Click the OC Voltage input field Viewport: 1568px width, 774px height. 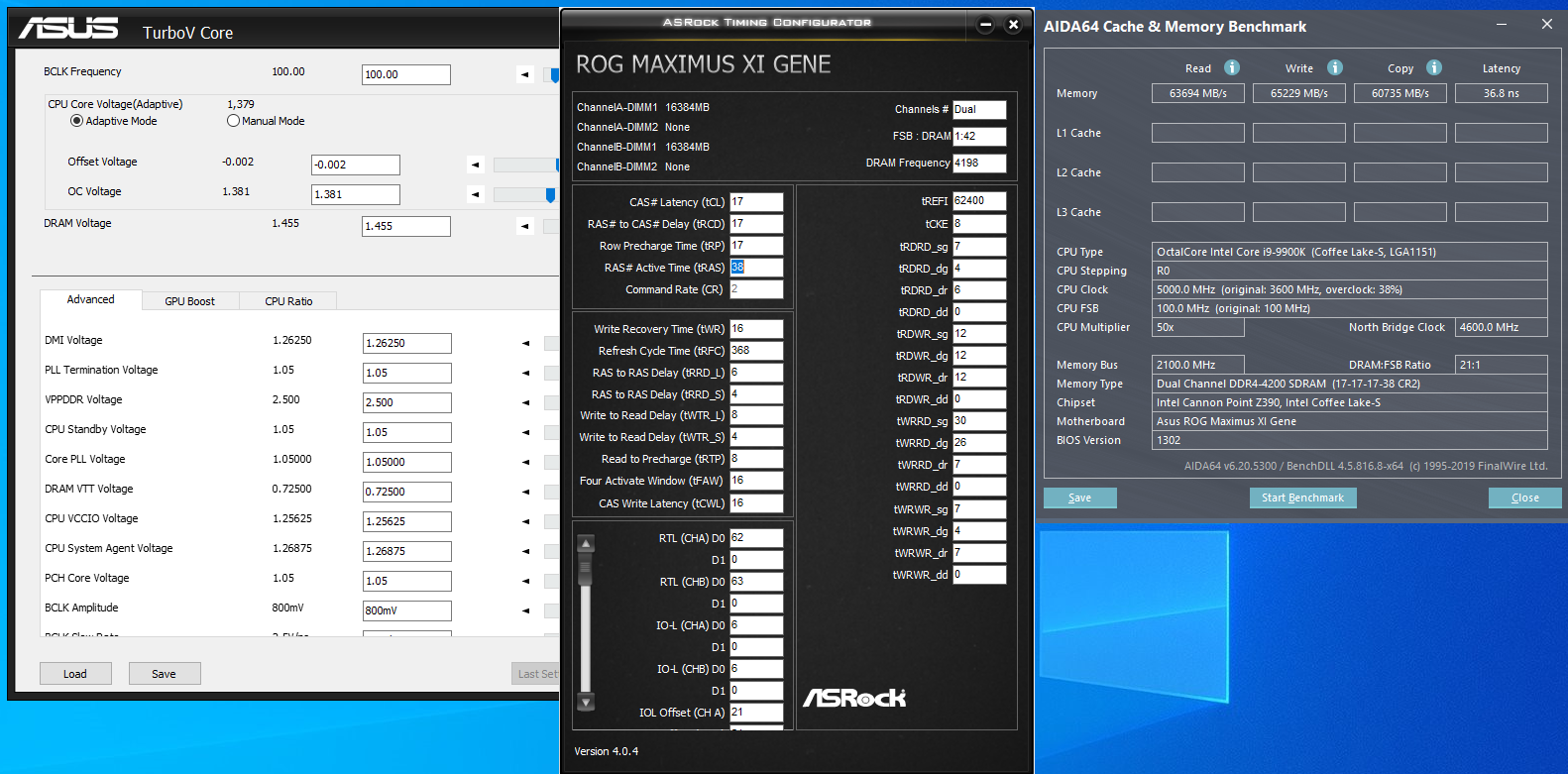coord(356,194)
